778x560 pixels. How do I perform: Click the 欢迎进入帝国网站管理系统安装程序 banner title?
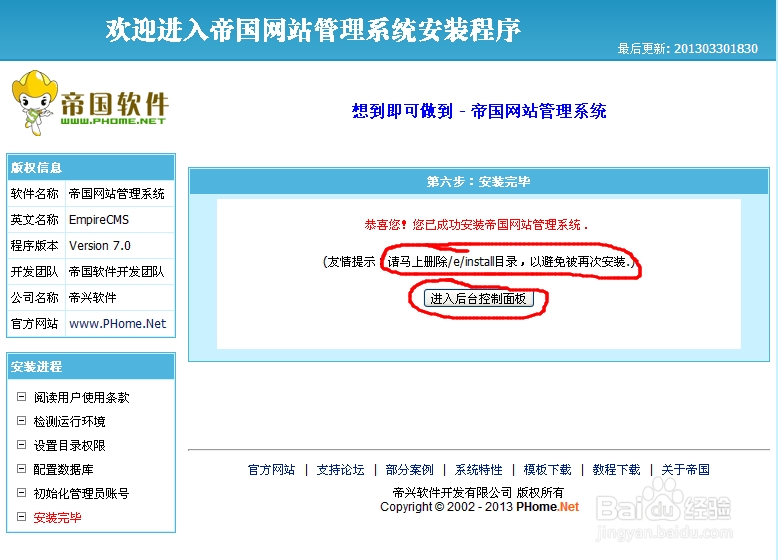click(x=313, y=30)
